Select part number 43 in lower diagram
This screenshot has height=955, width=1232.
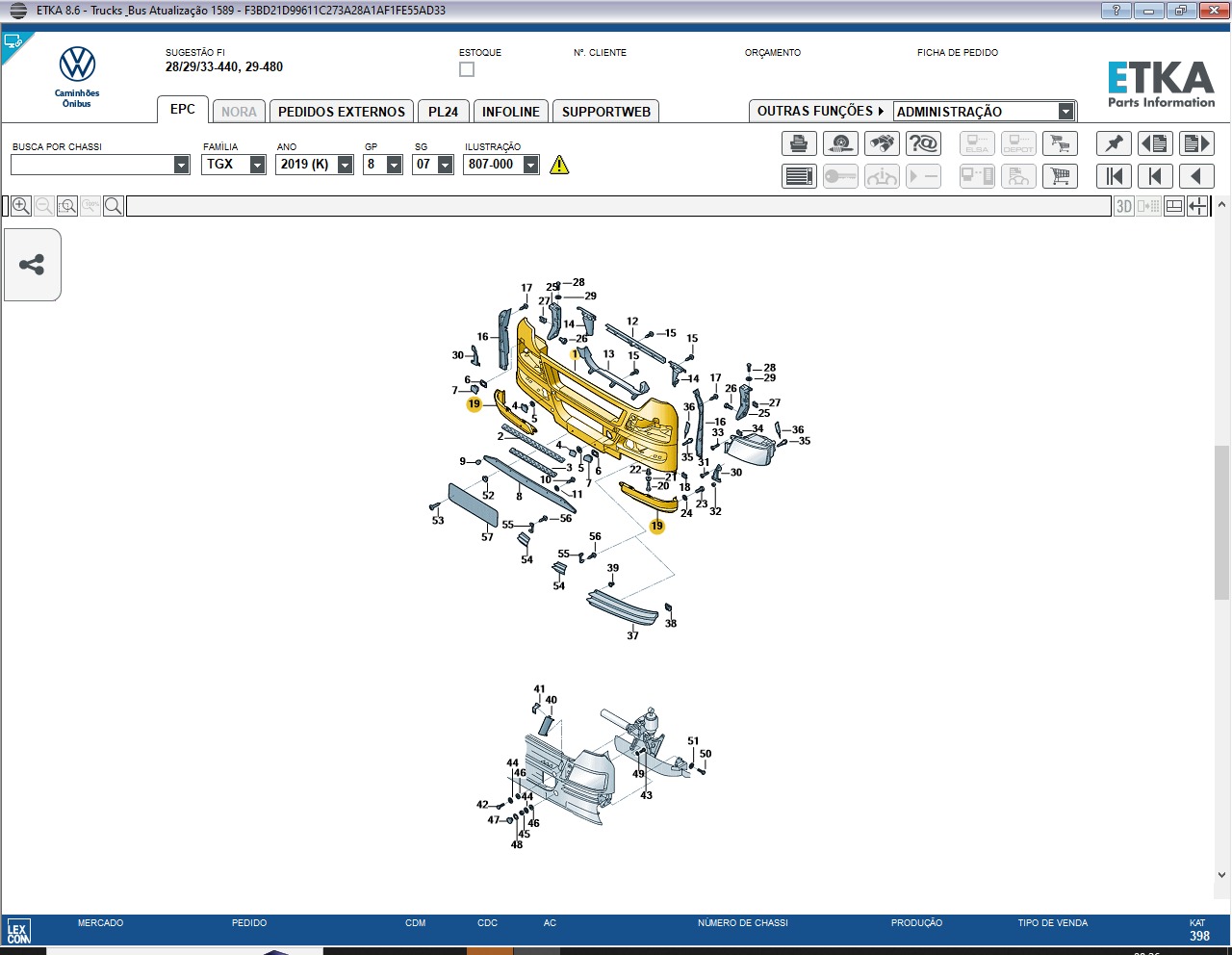pos(646,795)
